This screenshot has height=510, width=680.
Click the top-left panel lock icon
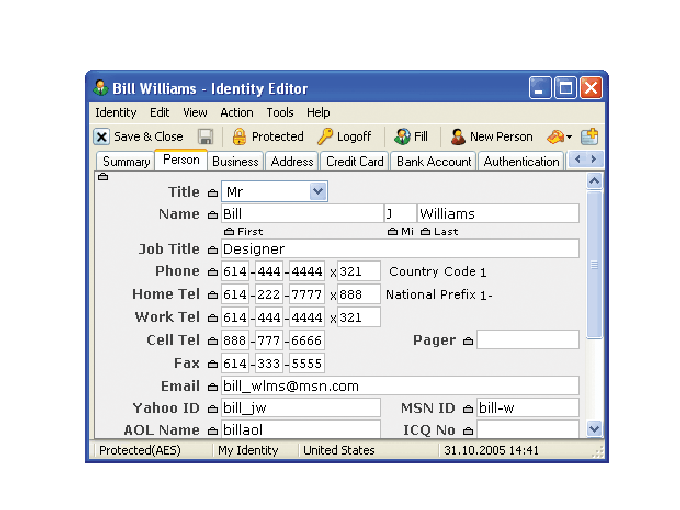coord(103,177)
